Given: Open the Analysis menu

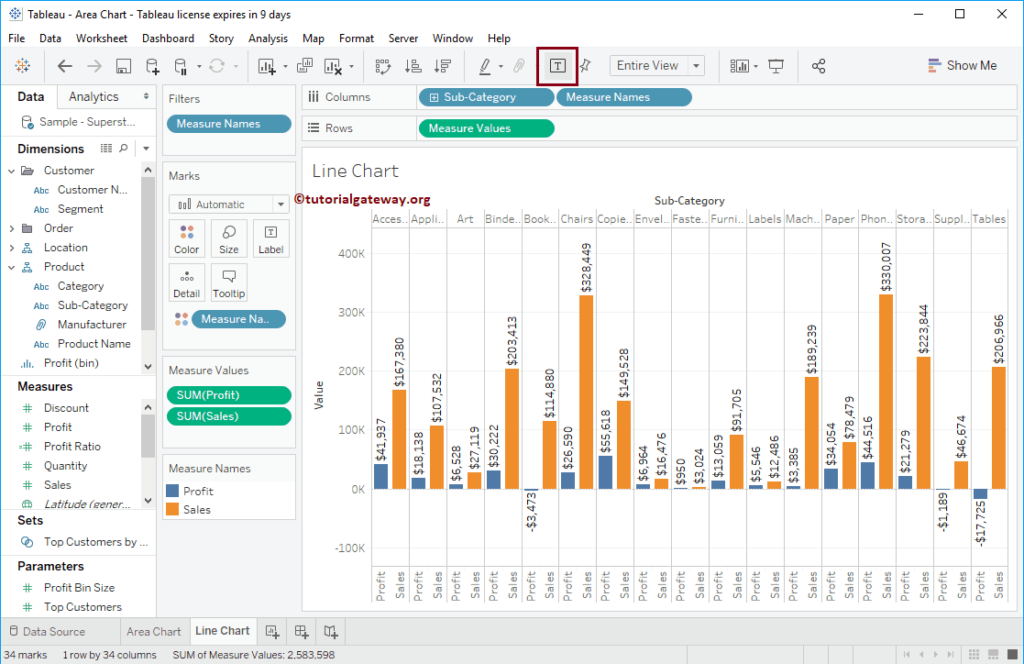Looking at the screenshot, I should [x=268, y=39].
